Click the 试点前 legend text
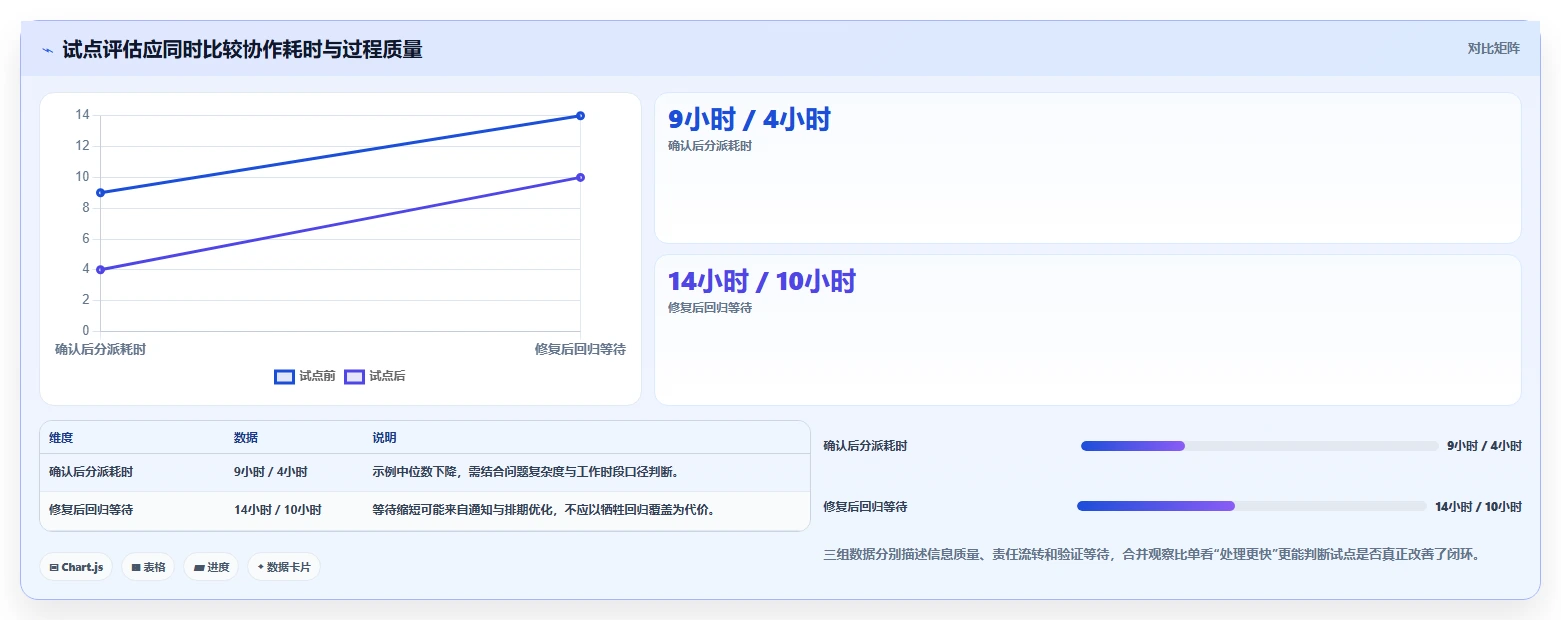1561x620 pixels. pos(317,376)
